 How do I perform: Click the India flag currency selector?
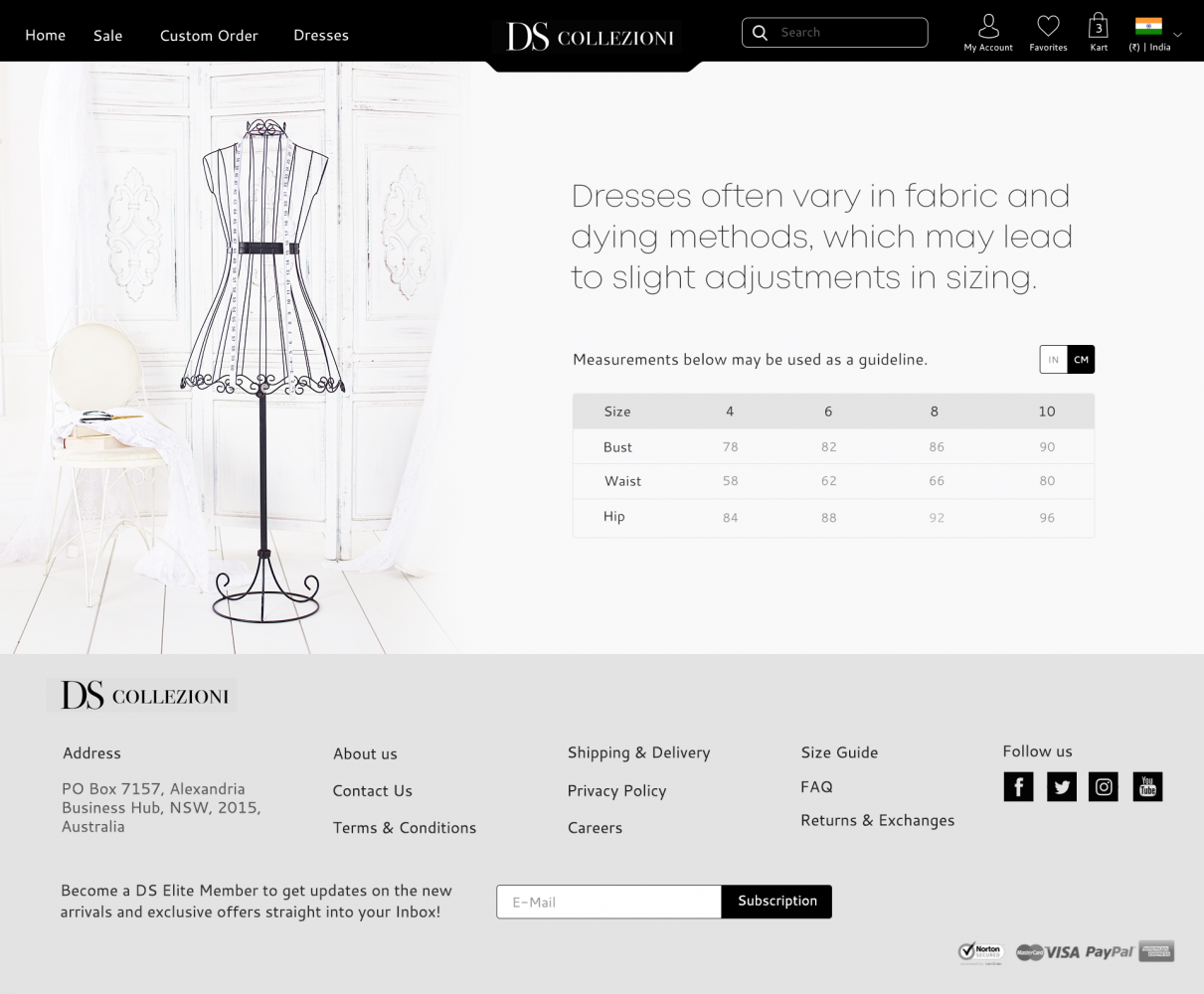[1148, 27]
